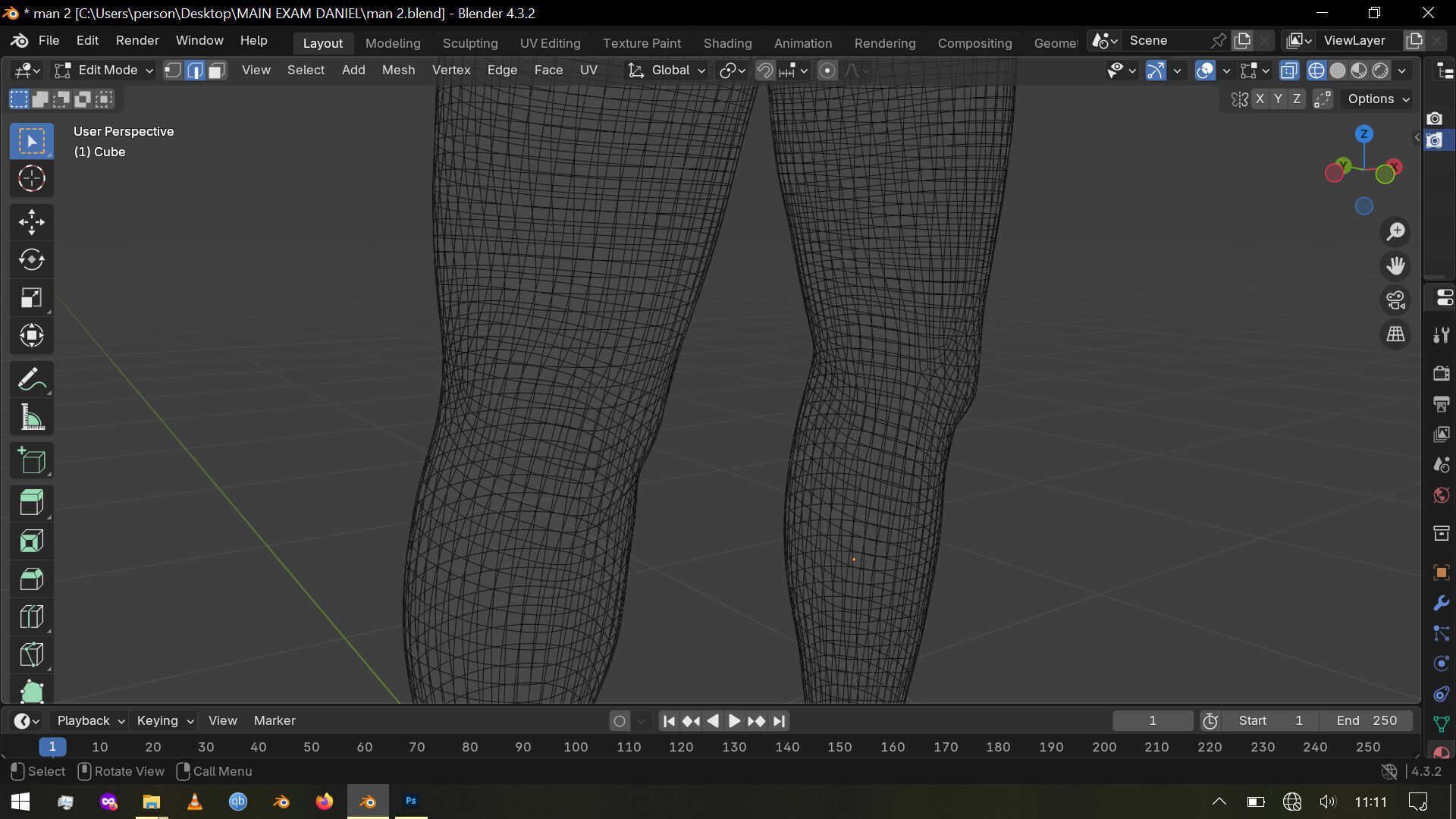Image resolution: width=1456 pixels, height=819 pixels.
Task: Activate the 3D Cursor tool
Action: click(31, 179)
